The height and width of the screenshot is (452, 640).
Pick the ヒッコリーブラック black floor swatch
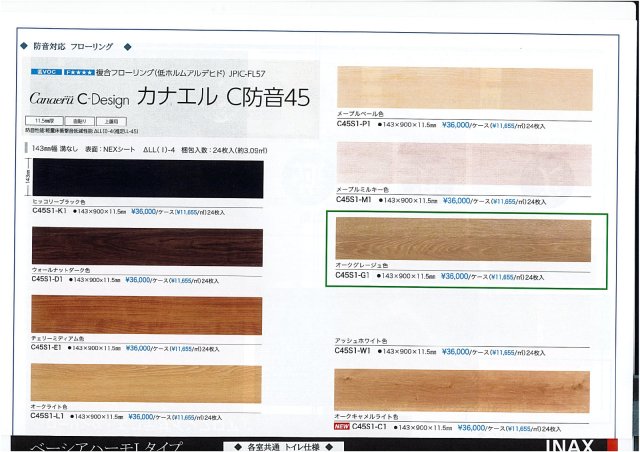(x=148, y=178)
